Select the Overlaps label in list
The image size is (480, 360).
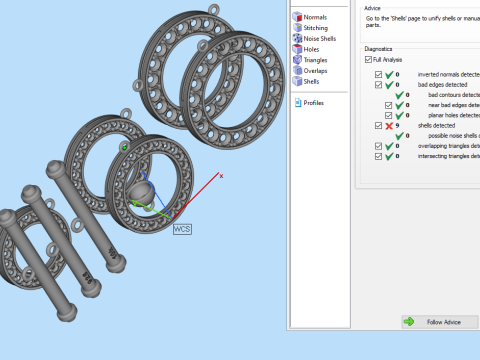click(x=315, y=71)
